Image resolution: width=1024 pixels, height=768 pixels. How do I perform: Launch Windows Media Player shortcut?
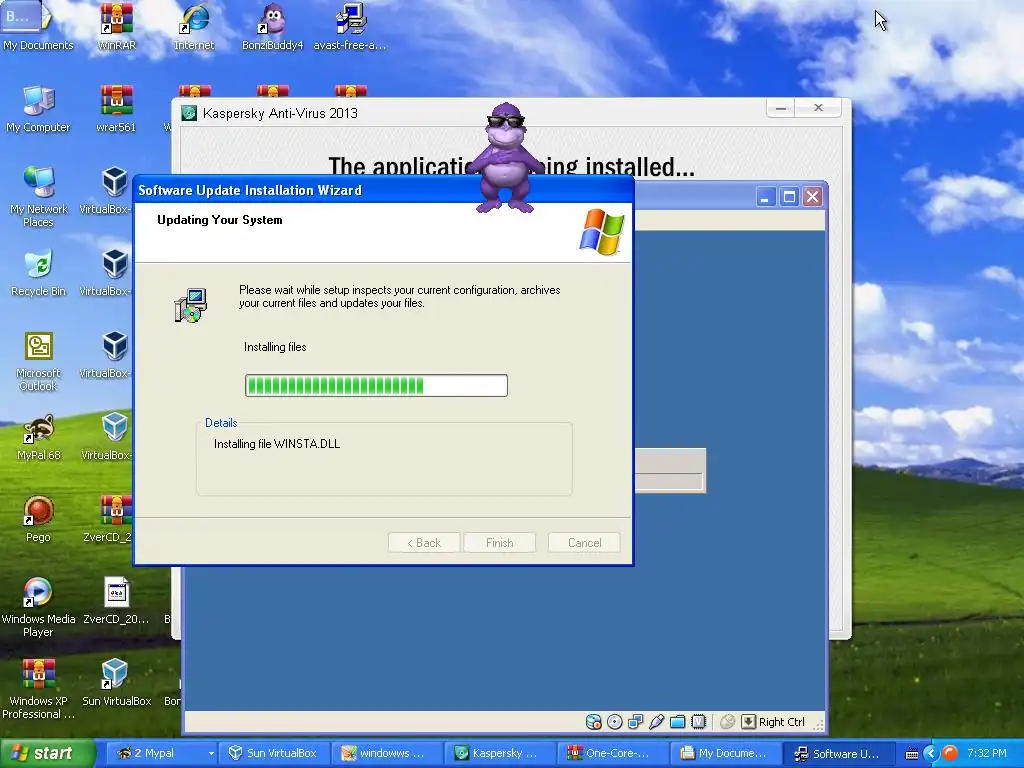[38, 607]
